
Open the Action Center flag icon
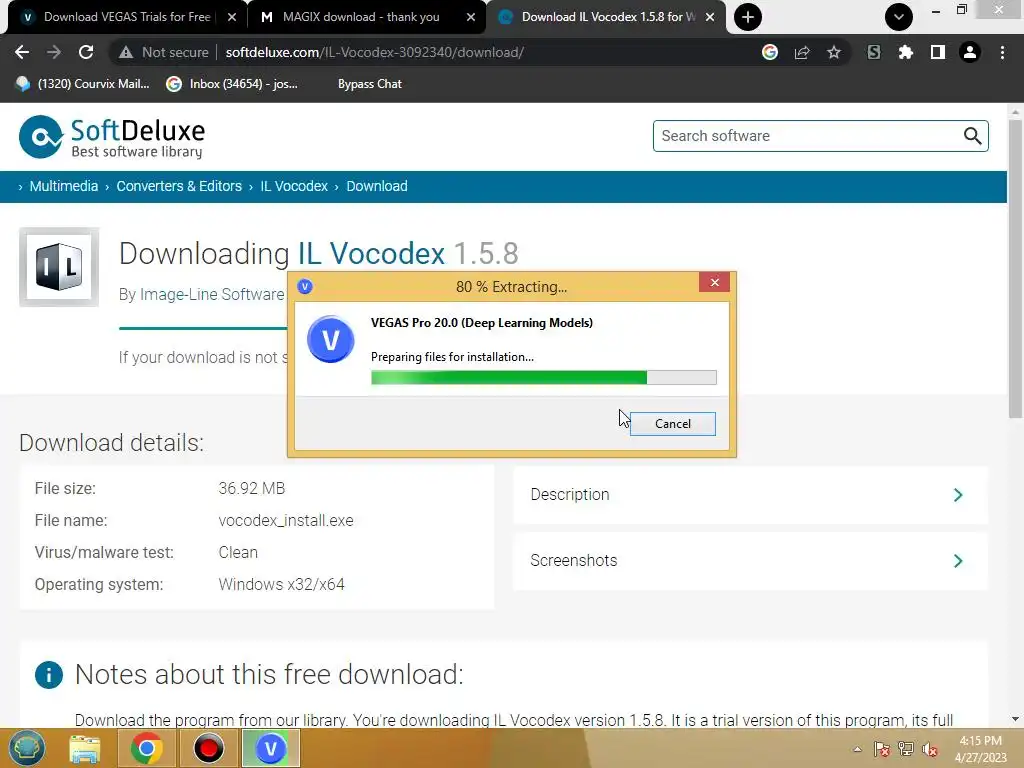(x=882, y=749)
